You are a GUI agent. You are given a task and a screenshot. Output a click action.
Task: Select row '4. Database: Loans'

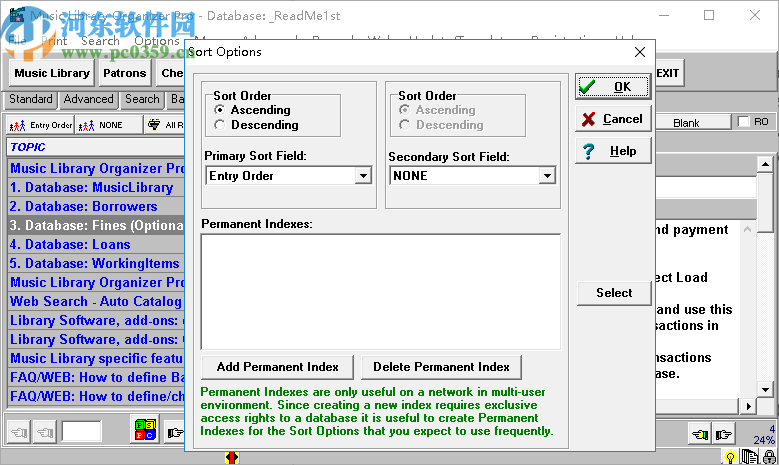point(96,244)
